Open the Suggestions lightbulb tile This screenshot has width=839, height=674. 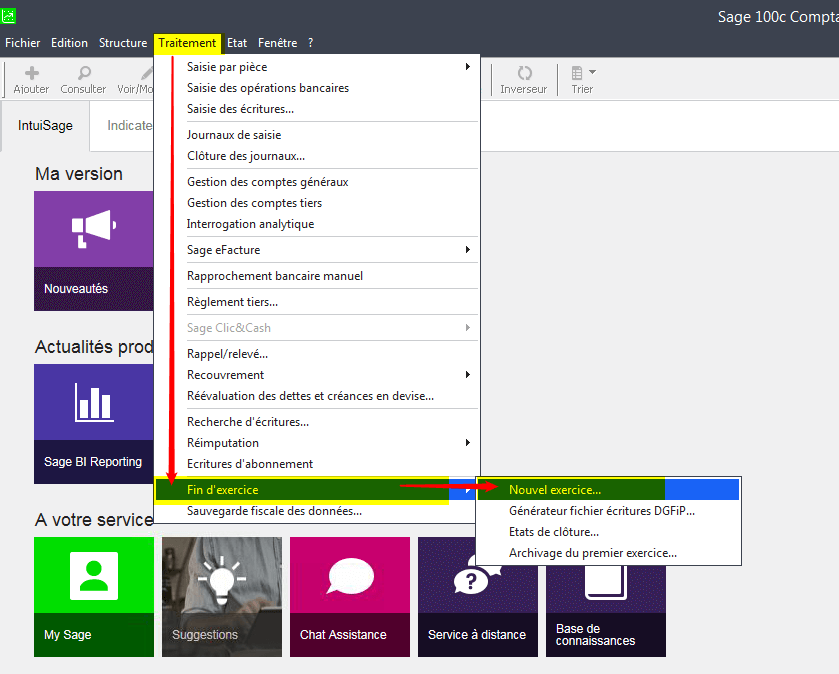[221, 596]
